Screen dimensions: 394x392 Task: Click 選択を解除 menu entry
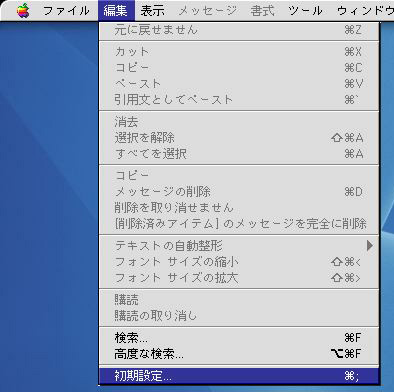coord(239,138)
